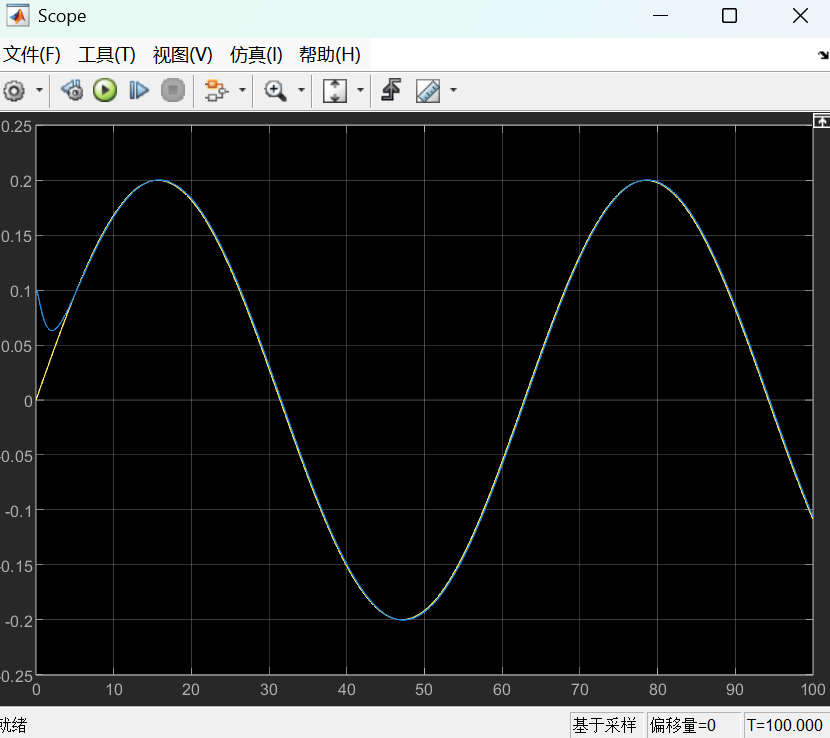Select the zoom magnifier tool
Viewport: 830px width, 738px height.
point(275,91)
